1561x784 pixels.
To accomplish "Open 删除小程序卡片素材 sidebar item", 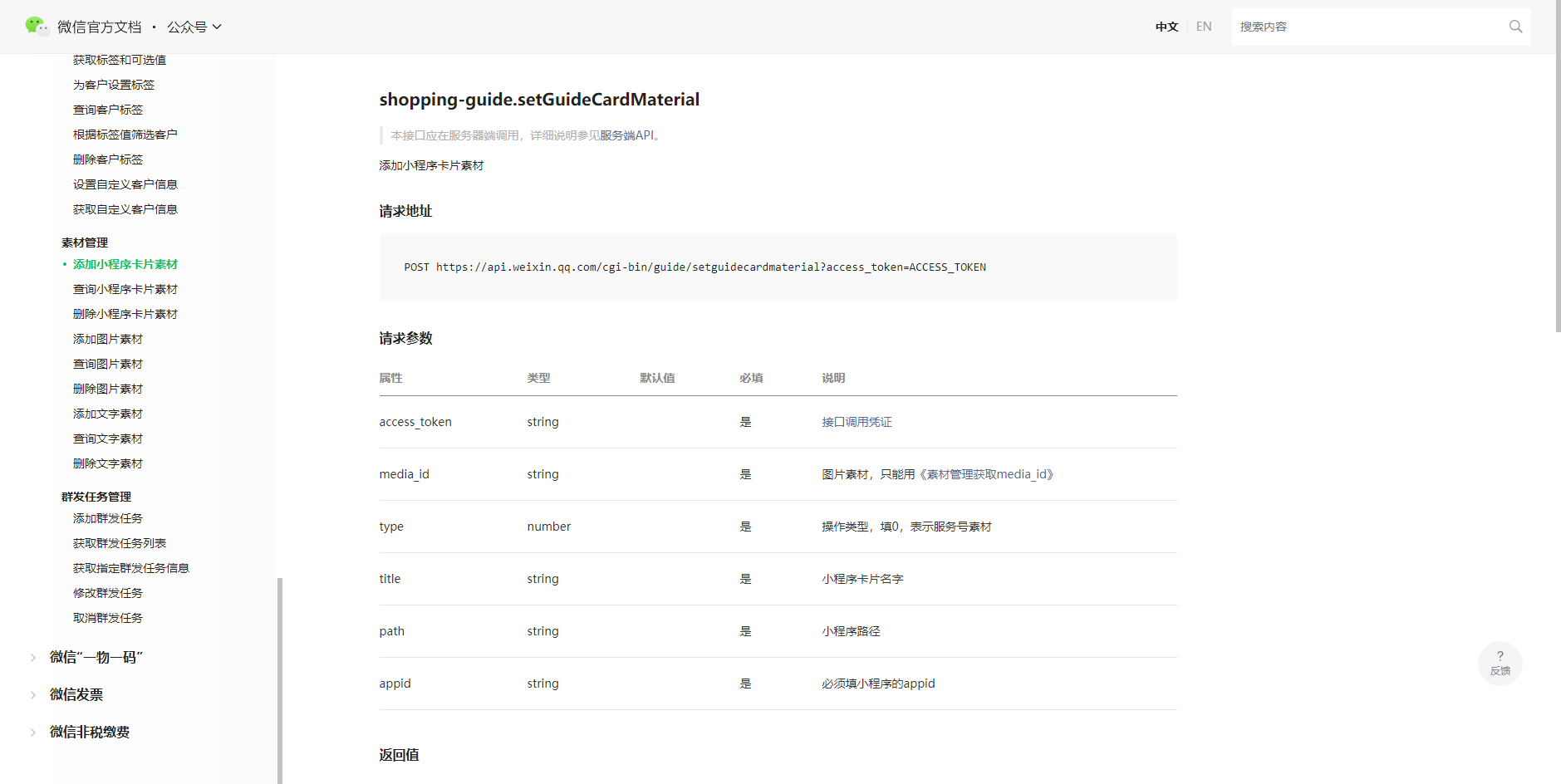I will [125, 314].
